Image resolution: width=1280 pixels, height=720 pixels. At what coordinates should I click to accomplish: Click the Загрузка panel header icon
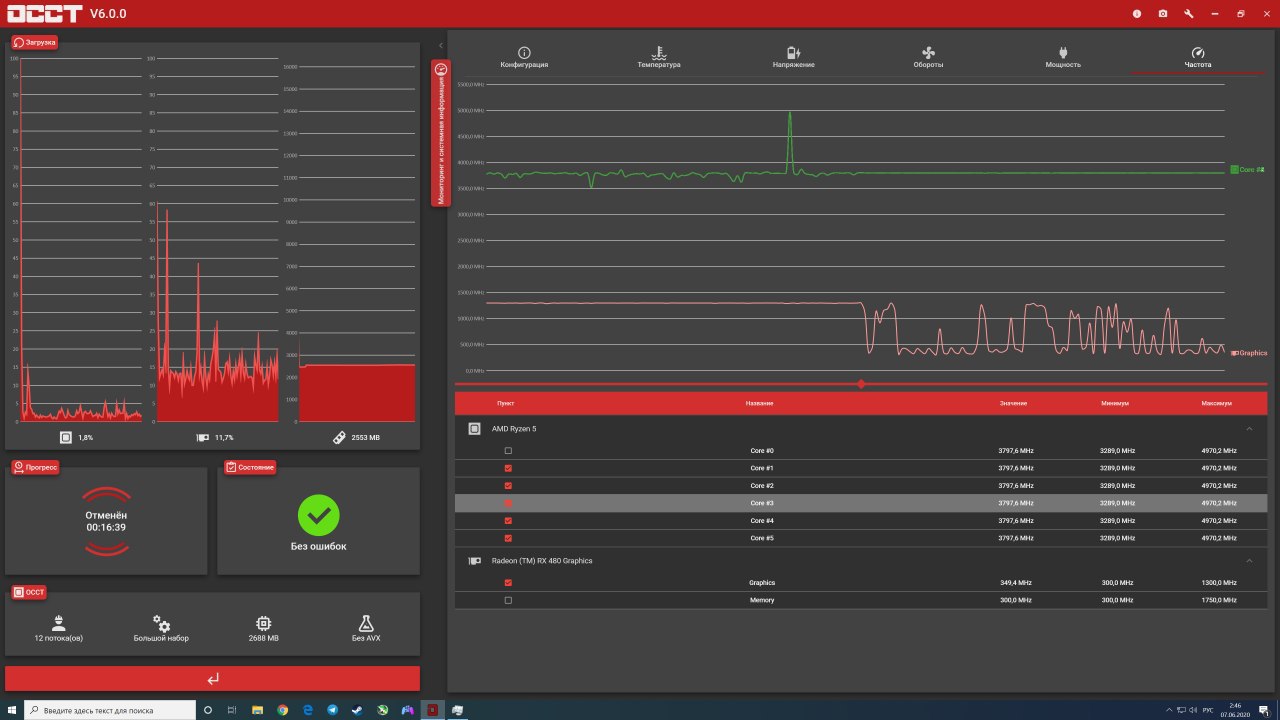coord(19,42)
